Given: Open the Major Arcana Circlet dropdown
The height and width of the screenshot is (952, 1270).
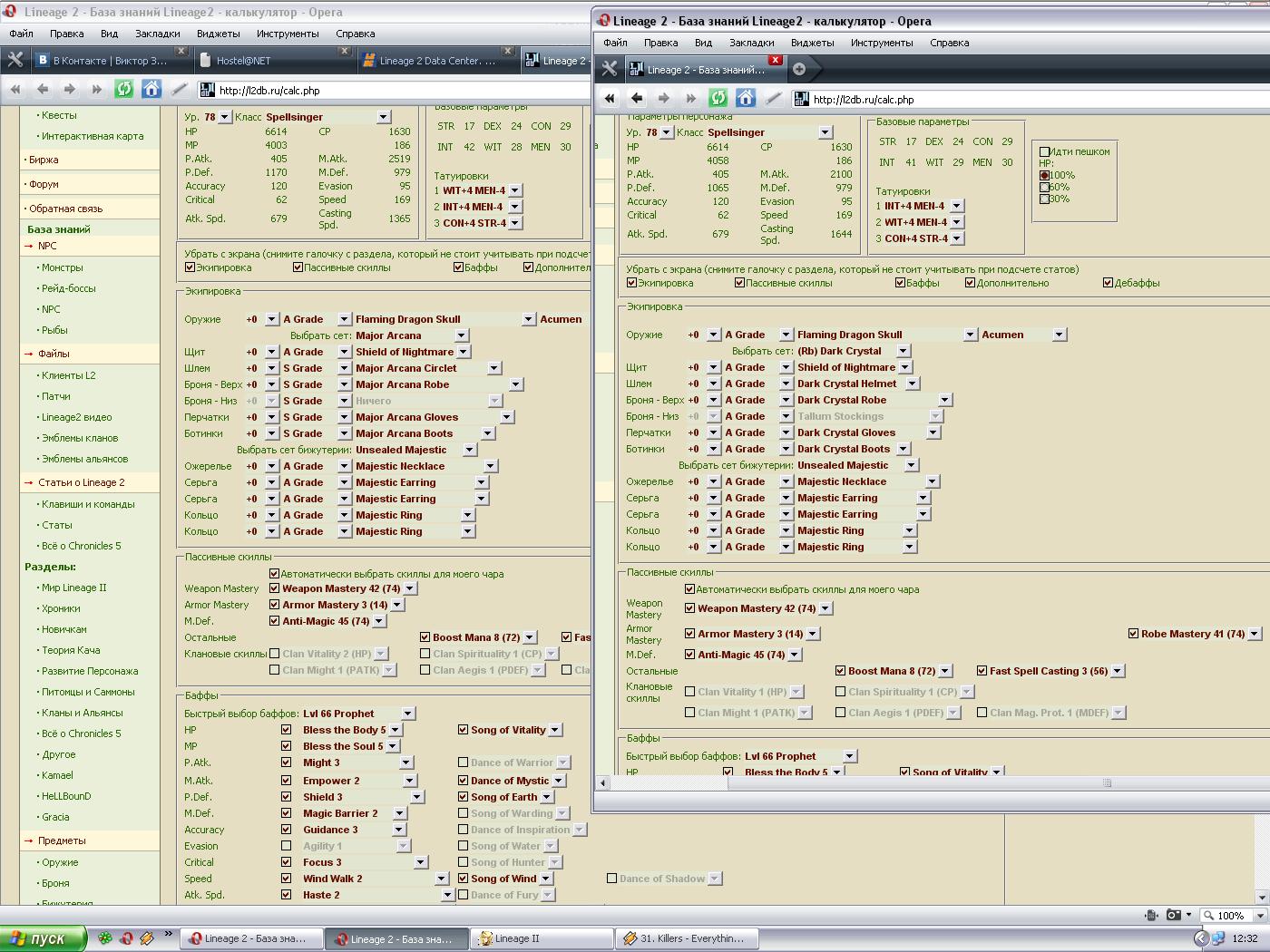Looking at the screenshot, I should point(494,368).
